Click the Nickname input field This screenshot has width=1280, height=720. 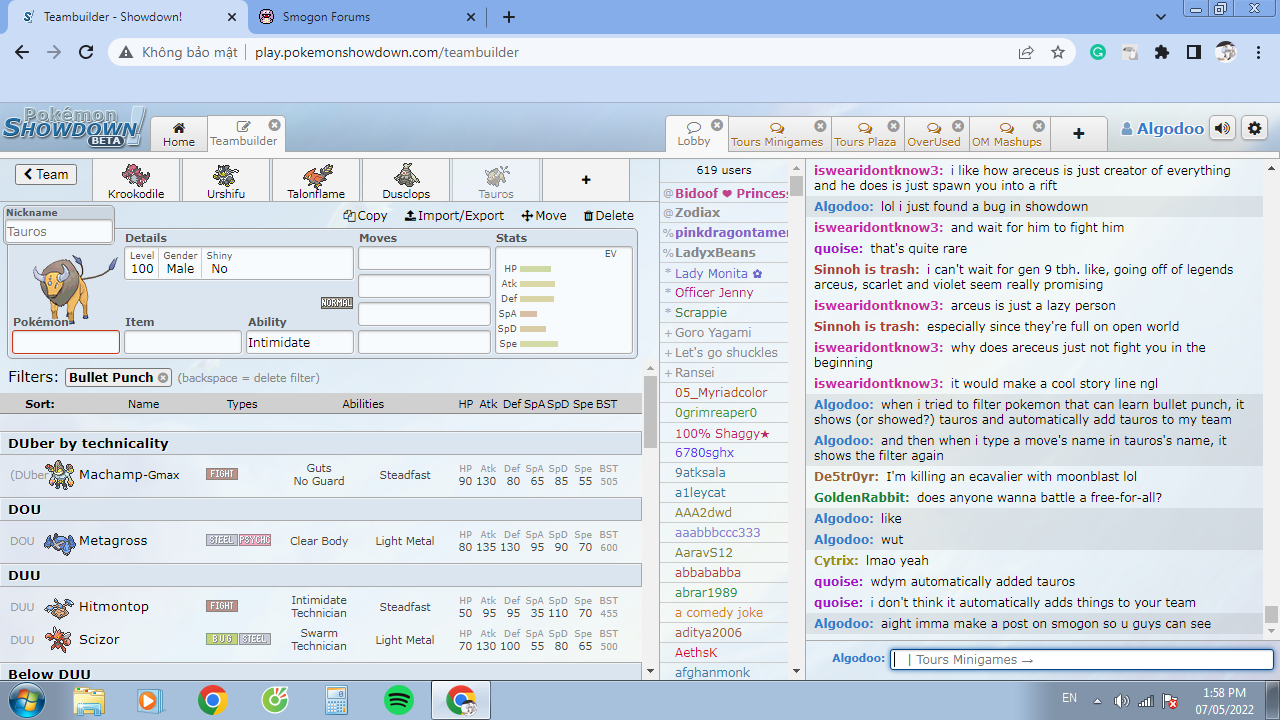(59, 232)
